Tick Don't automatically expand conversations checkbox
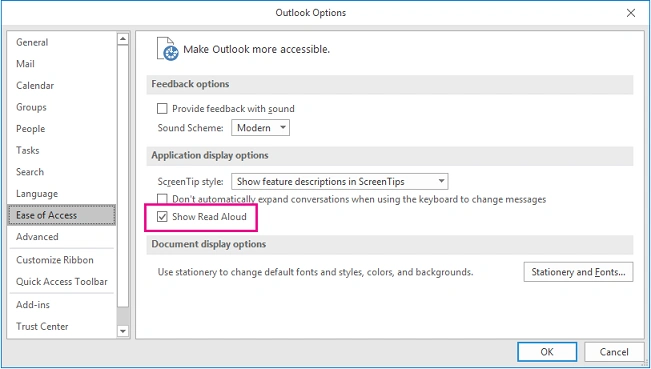The height and width of the screenshot is (369, 651). click(x=162, y=199)
